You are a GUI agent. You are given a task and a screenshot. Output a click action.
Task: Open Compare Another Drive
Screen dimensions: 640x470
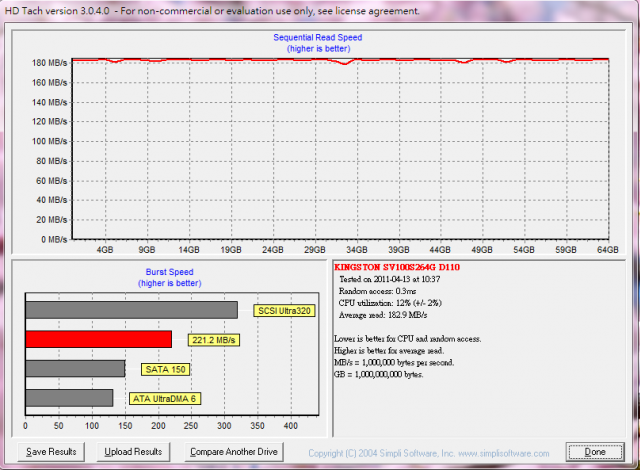click(234, 452)
